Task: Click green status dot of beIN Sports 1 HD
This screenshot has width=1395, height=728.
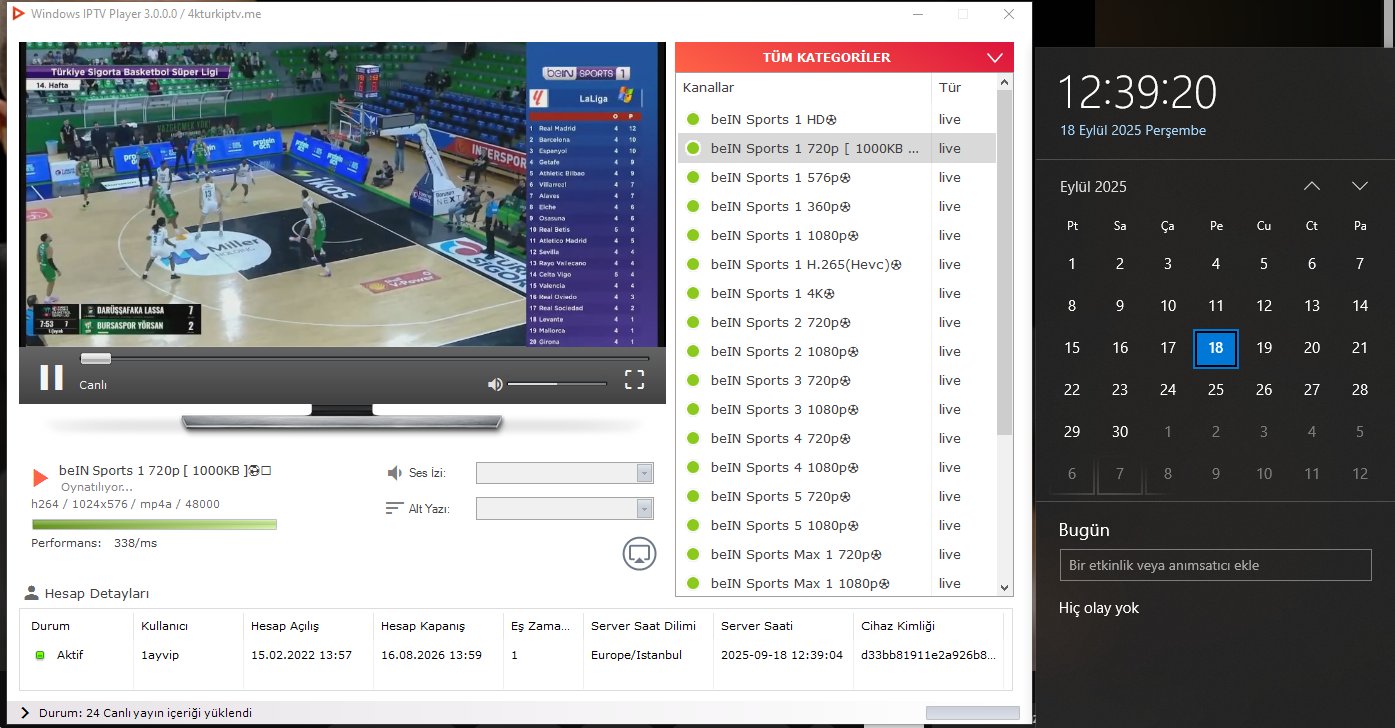Action: (692, 120)
